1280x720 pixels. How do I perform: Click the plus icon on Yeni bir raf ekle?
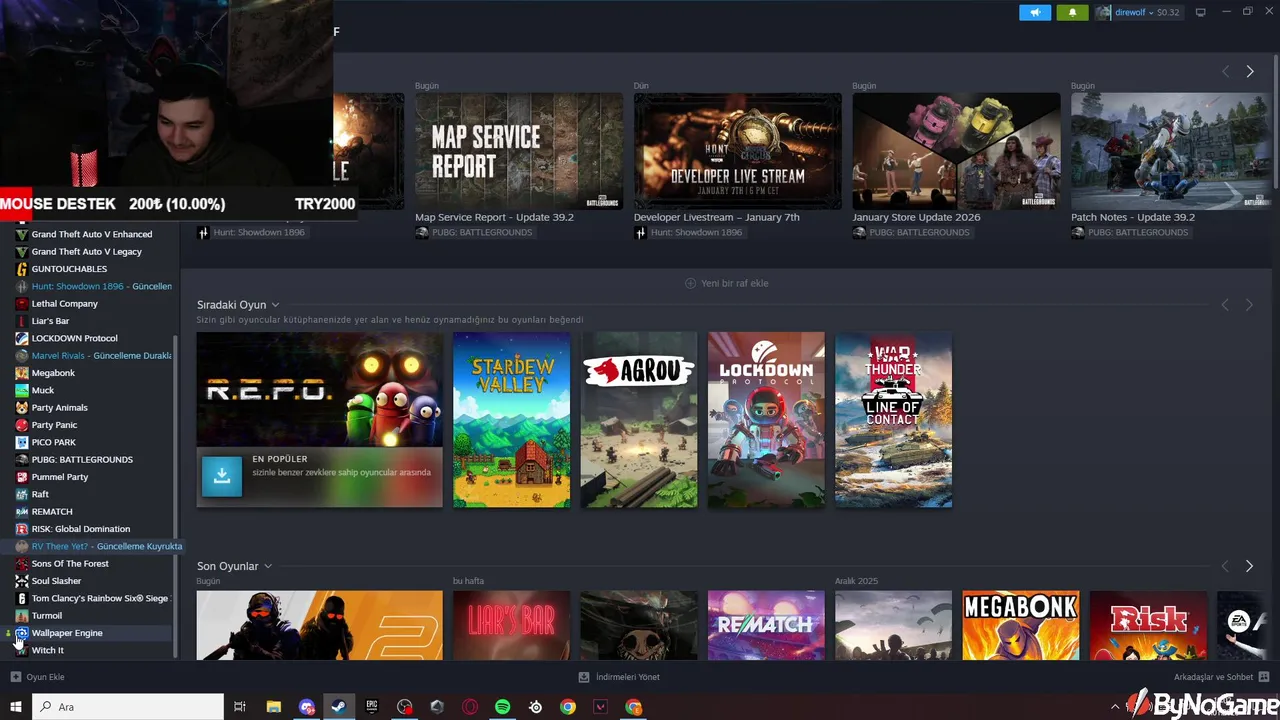click(x=690, y=283)
